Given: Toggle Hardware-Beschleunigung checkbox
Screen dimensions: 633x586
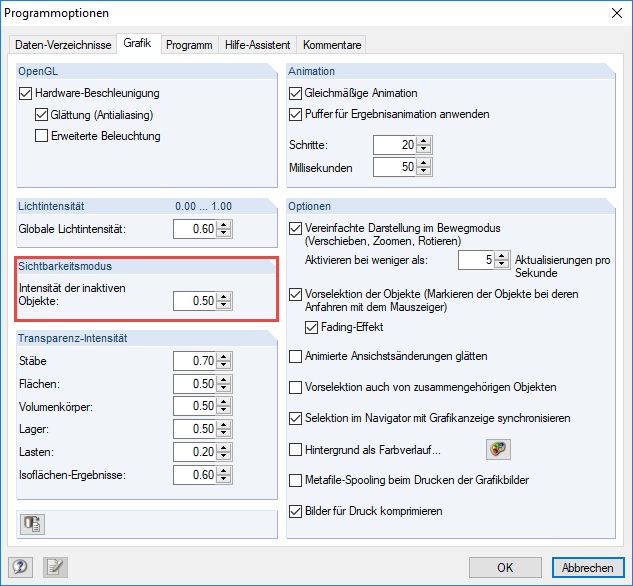Looking at the screenshot, I should pyautogui.click(x=25, y=94).
